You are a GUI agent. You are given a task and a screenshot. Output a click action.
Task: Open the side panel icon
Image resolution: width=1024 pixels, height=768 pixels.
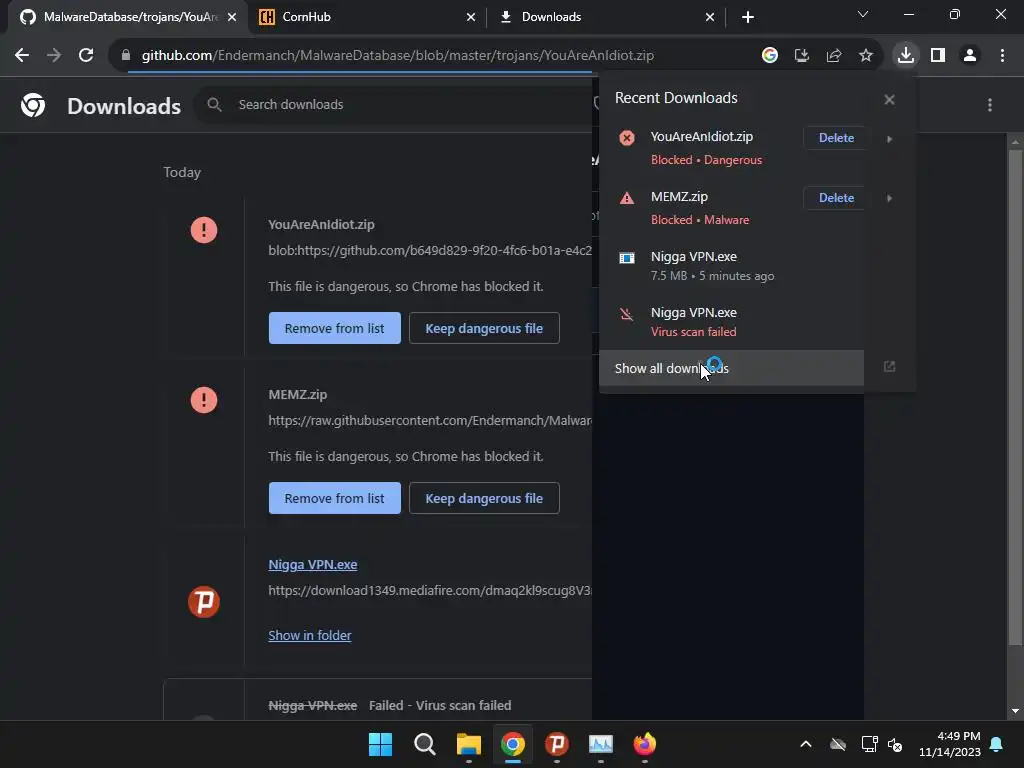938,56
